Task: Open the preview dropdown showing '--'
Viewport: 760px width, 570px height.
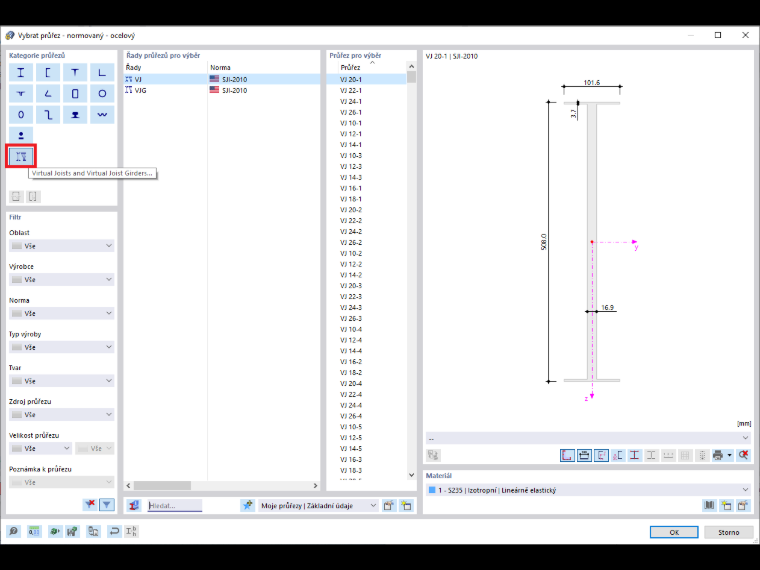Action: (588, 438)
